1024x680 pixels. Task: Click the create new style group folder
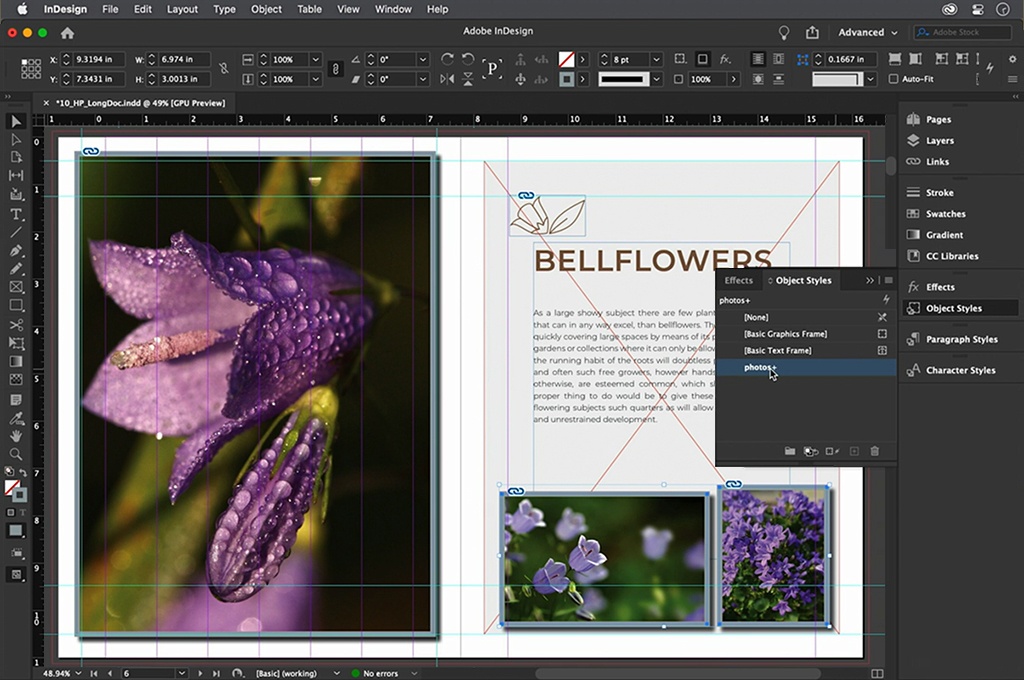pyautogui.click(x=789, y=452)
